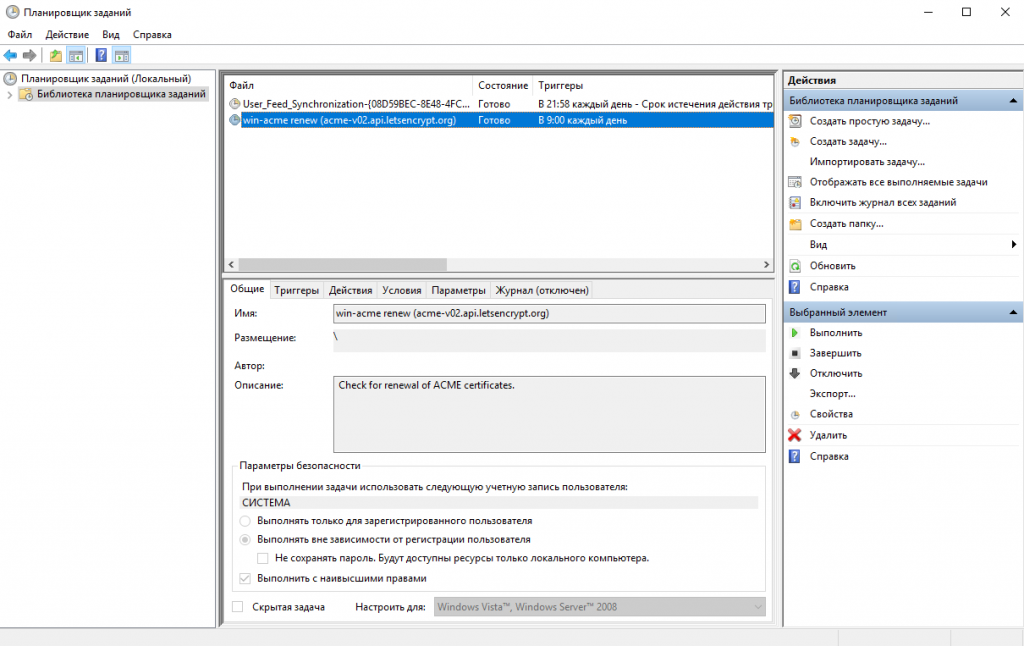Click the Up one level folder icon
Image resolution: width=1024 pixels, height=646 pixels.
56,56
